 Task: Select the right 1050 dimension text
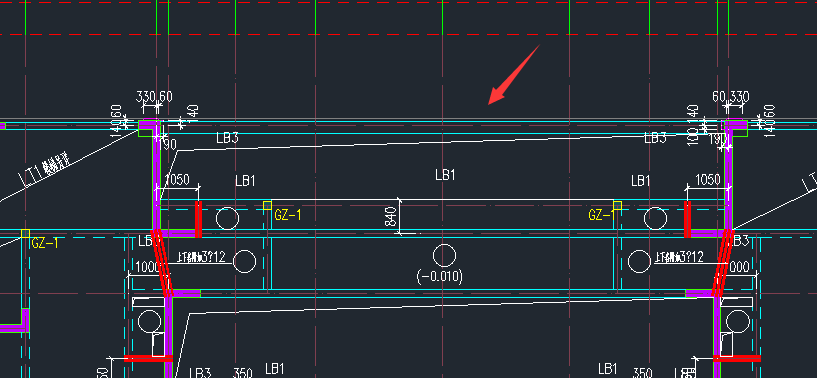tap(708, 180)
